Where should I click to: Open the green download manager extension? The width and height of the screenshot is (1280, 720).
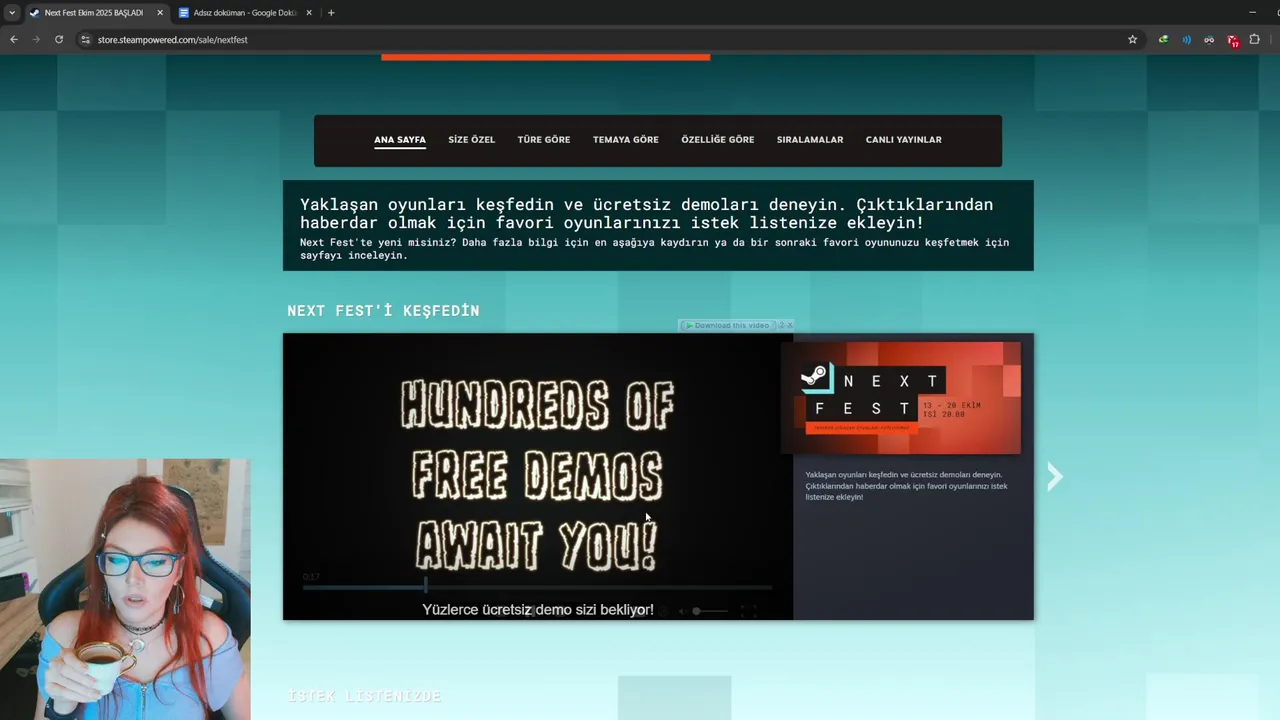[1163, 39]
